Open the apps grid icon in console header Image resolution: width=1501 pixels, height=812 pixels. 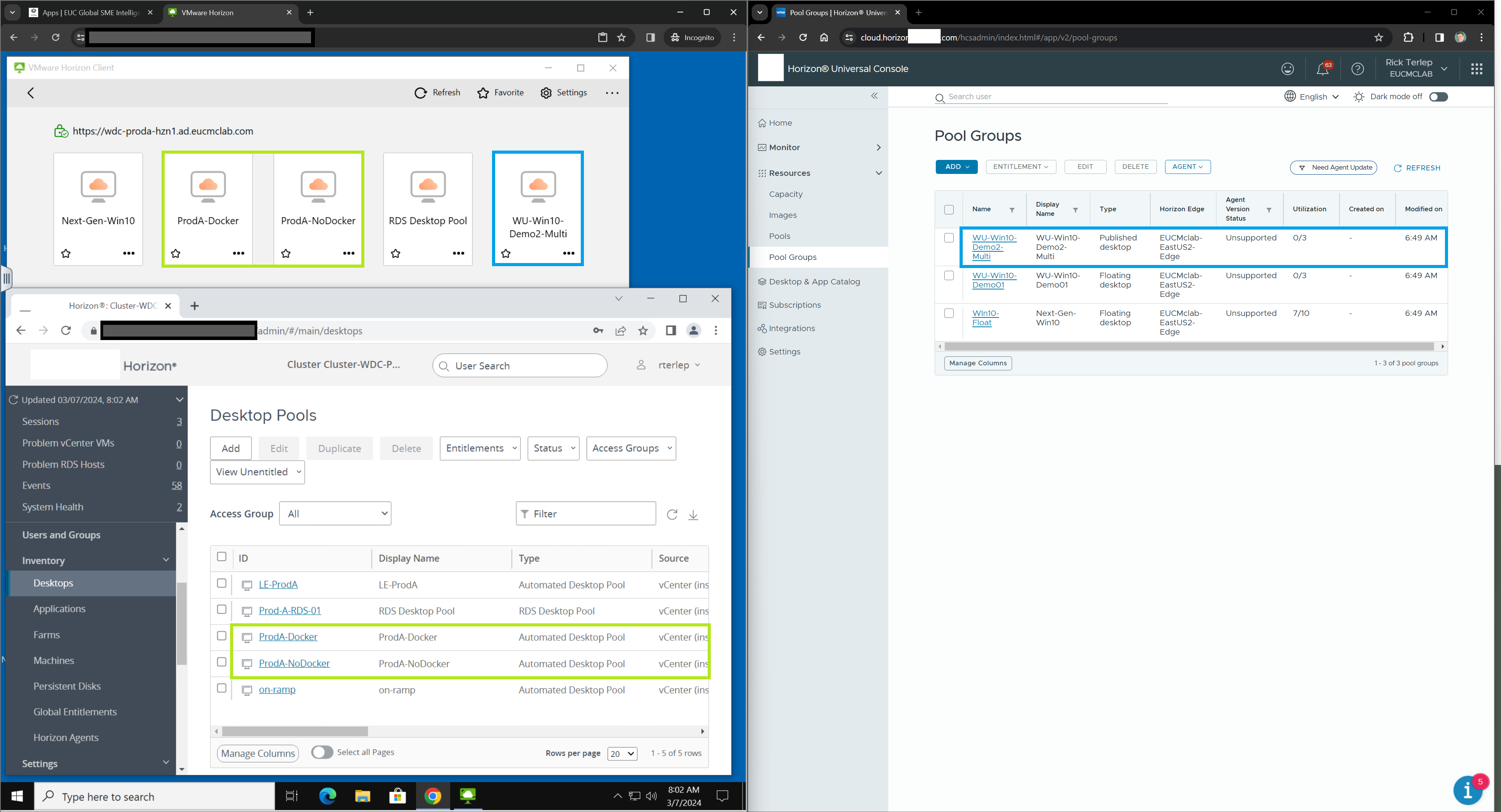click(1476, 69)
